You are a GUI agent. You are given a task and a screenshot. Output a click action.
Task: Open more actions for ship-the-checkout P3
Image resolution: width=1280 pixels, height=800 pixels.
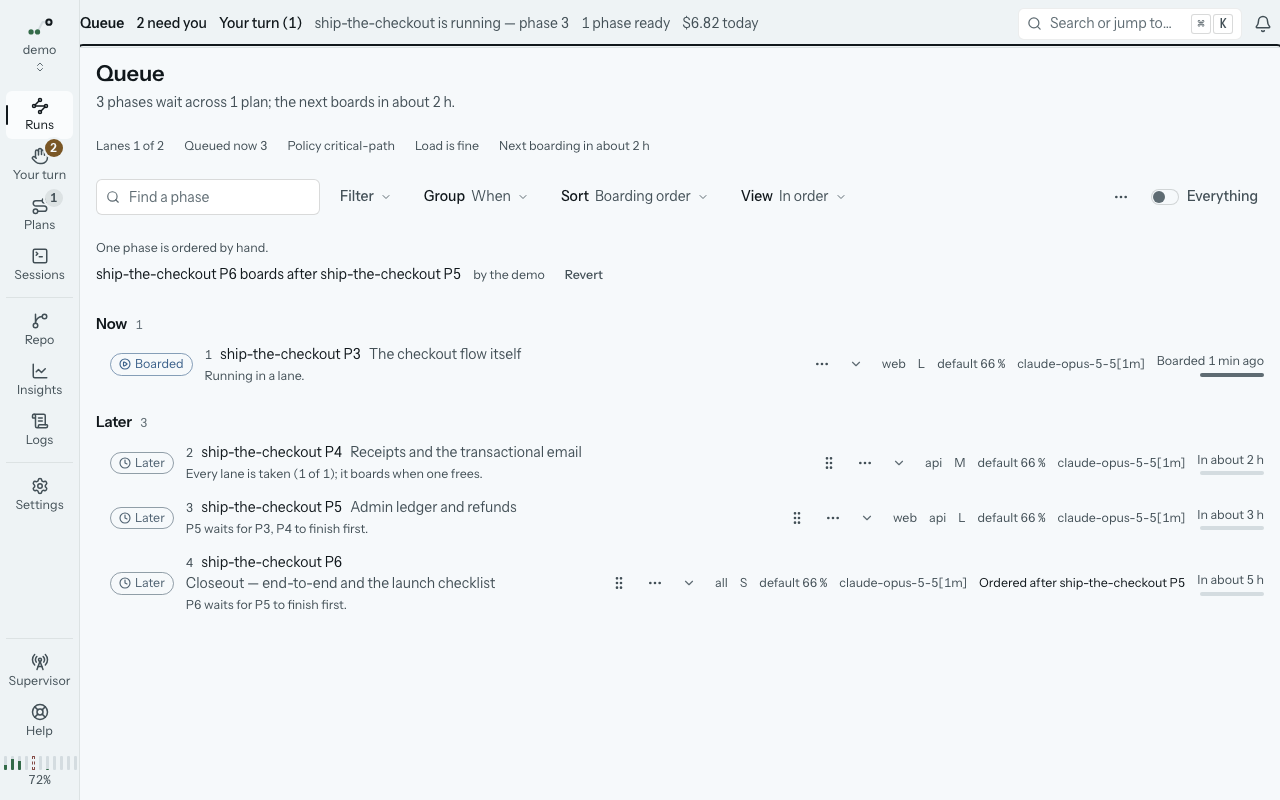pyautogui.click(x=822, y=364)
